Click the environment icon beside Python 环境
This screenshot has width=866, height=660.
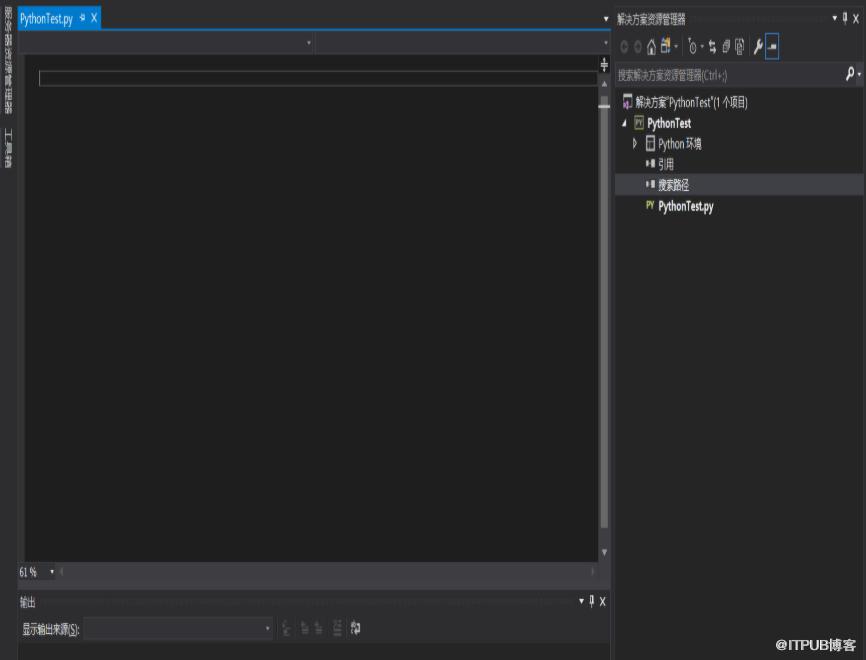tap(651, 144)
